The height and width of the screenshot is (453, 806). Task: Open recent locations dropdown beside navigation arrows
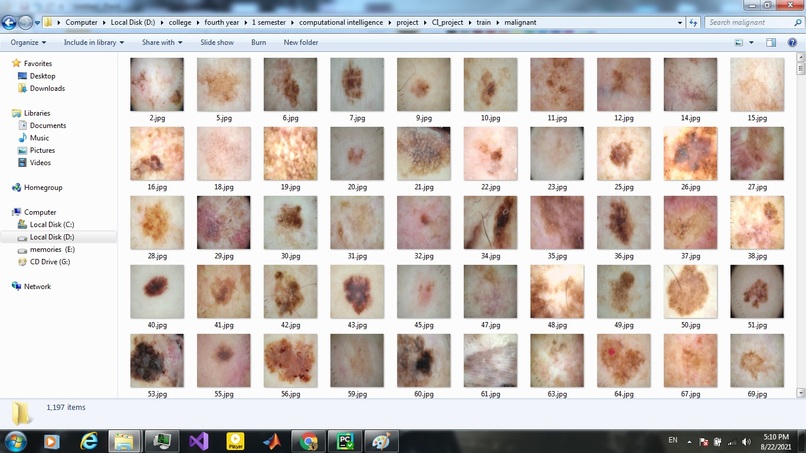pos(37,23)
